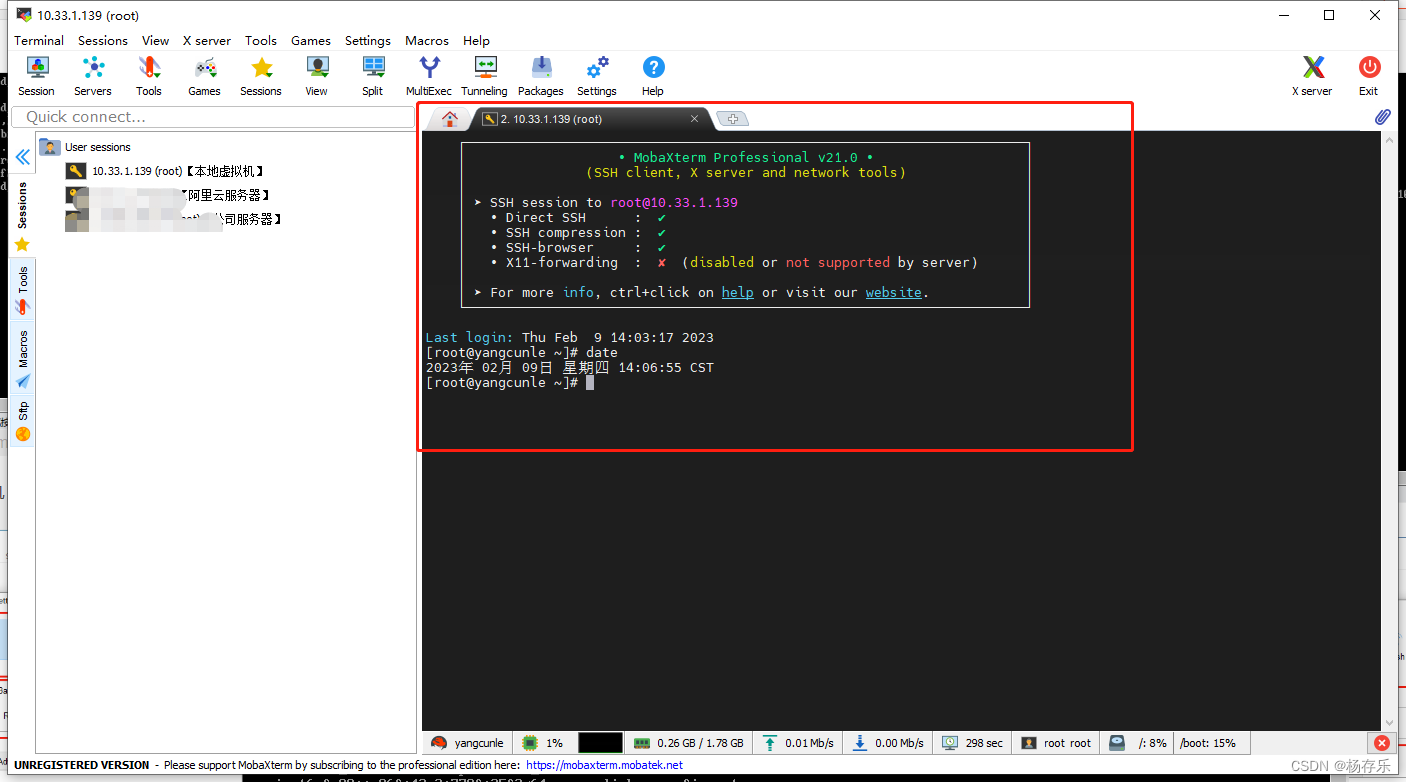Open the Sessions menu

click(103, 41)
